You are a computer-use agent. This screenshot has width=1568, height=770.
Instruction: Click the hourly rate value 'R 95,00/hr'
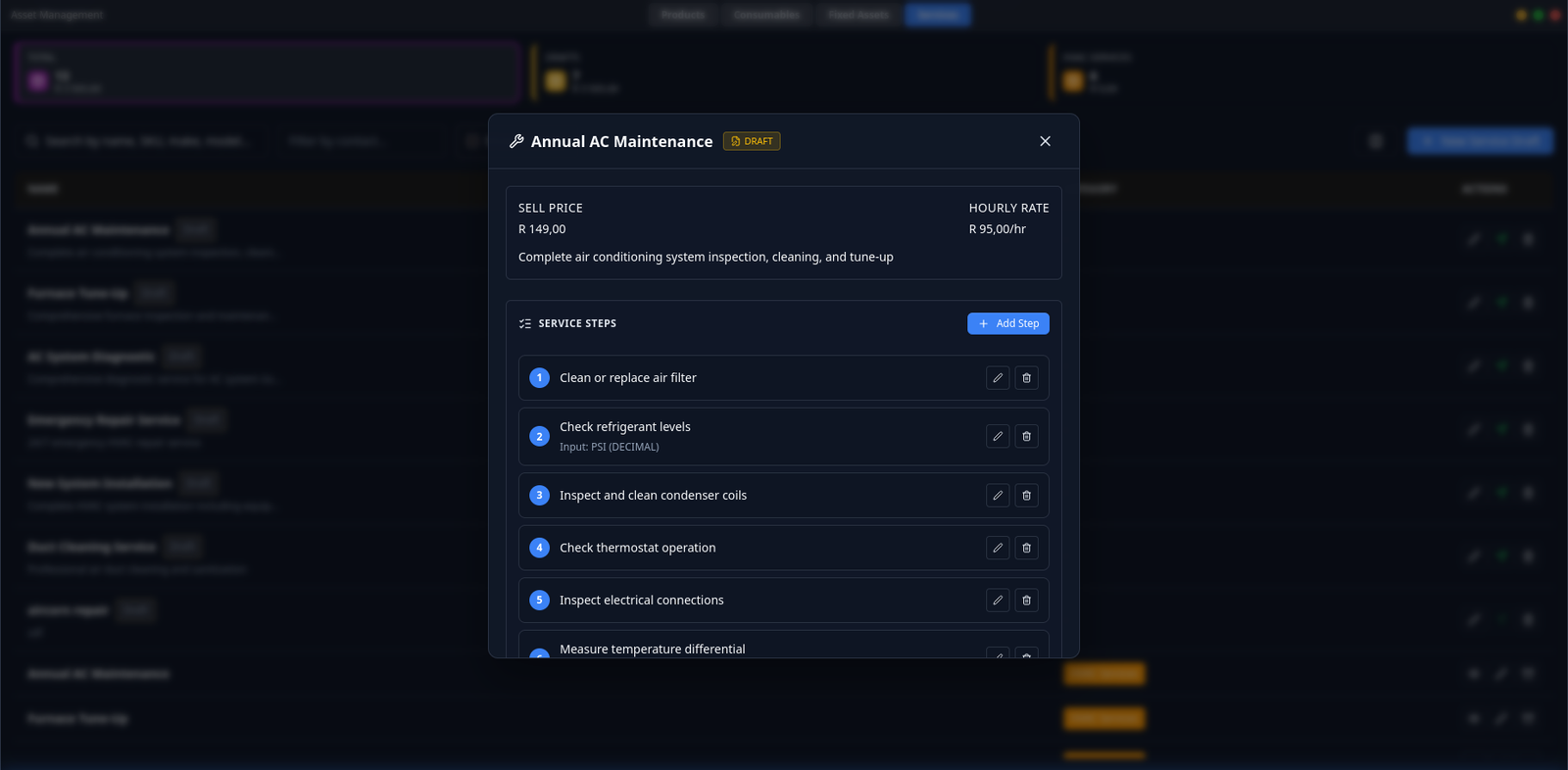(x=998, y=229)
